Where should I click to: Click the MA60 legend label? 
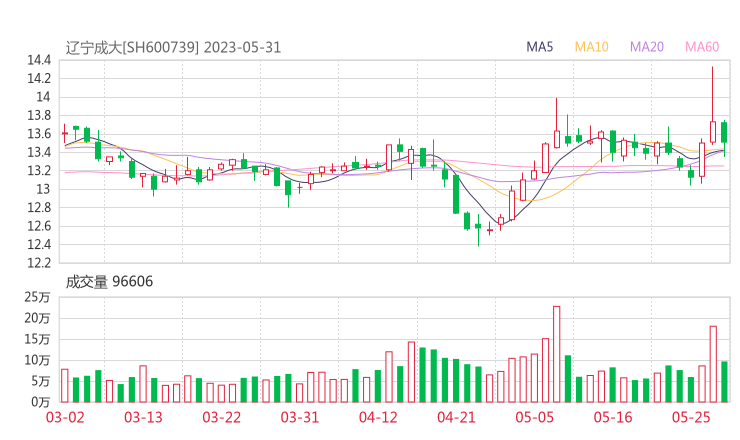(702, 47)
